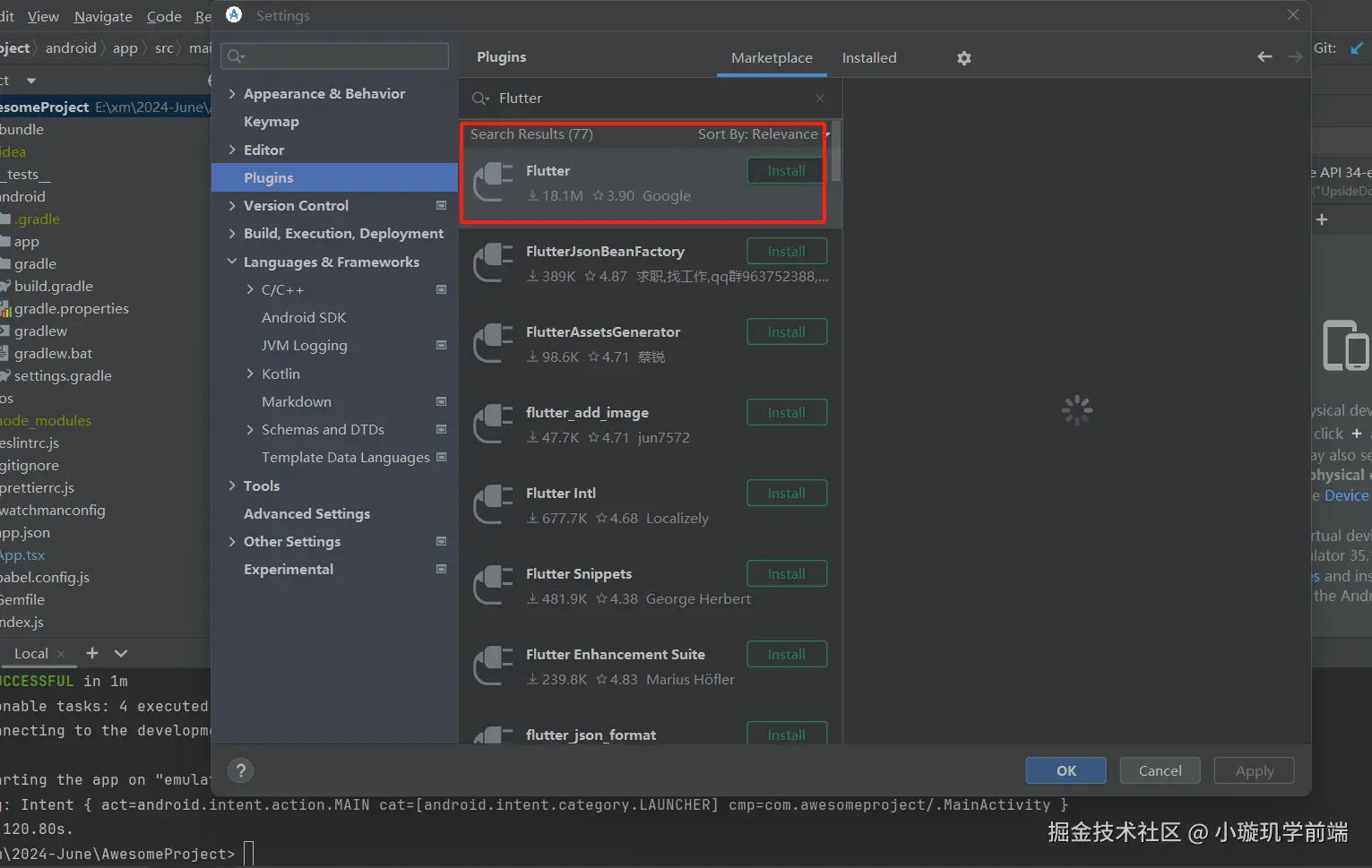Close the Local terminal tab
The image size is (1372, 868).
pyautogui.click(x=61, y=654)
